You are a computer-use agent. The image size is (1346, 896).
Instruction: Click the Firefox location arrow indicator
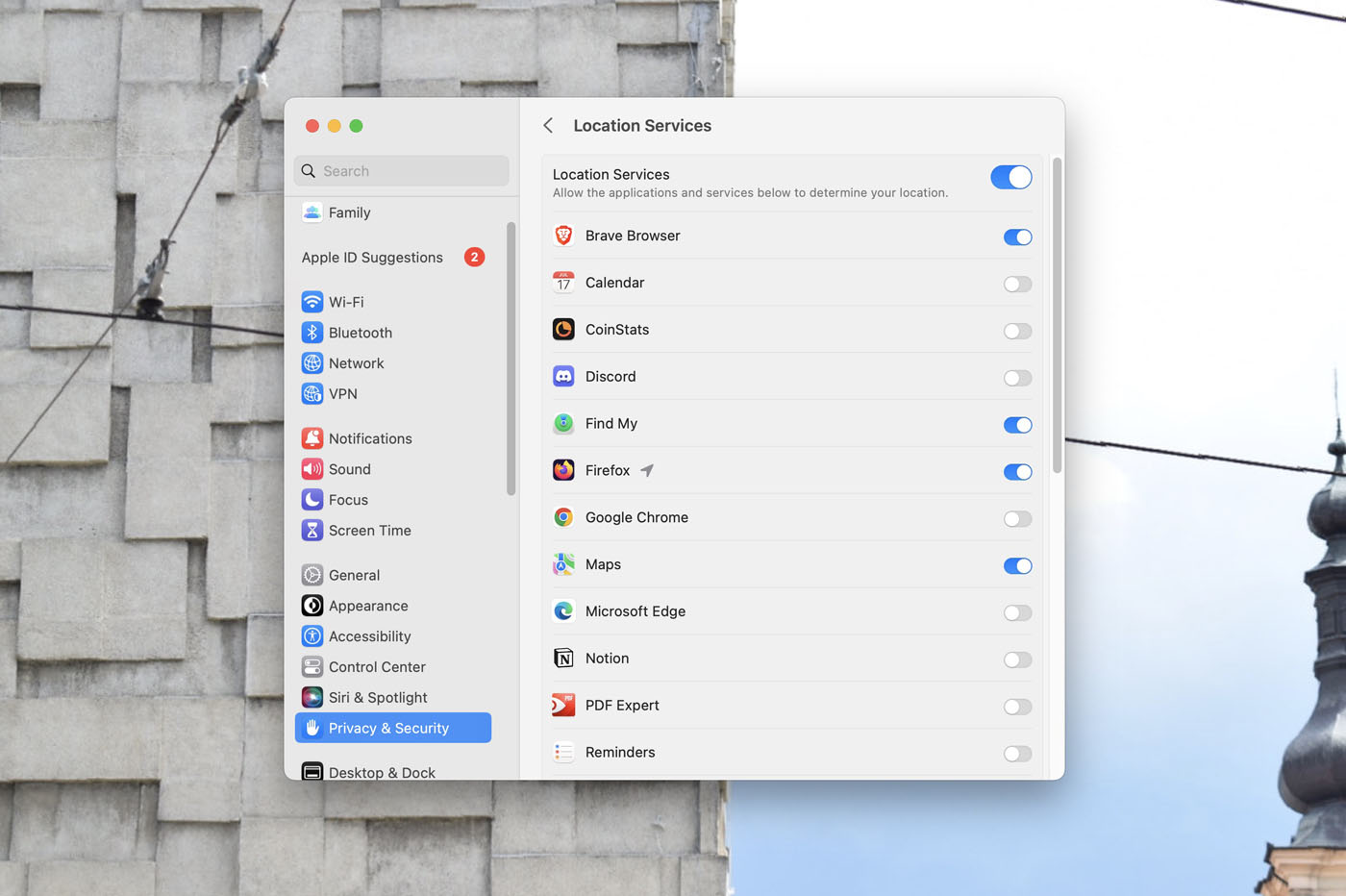[647, 470]
